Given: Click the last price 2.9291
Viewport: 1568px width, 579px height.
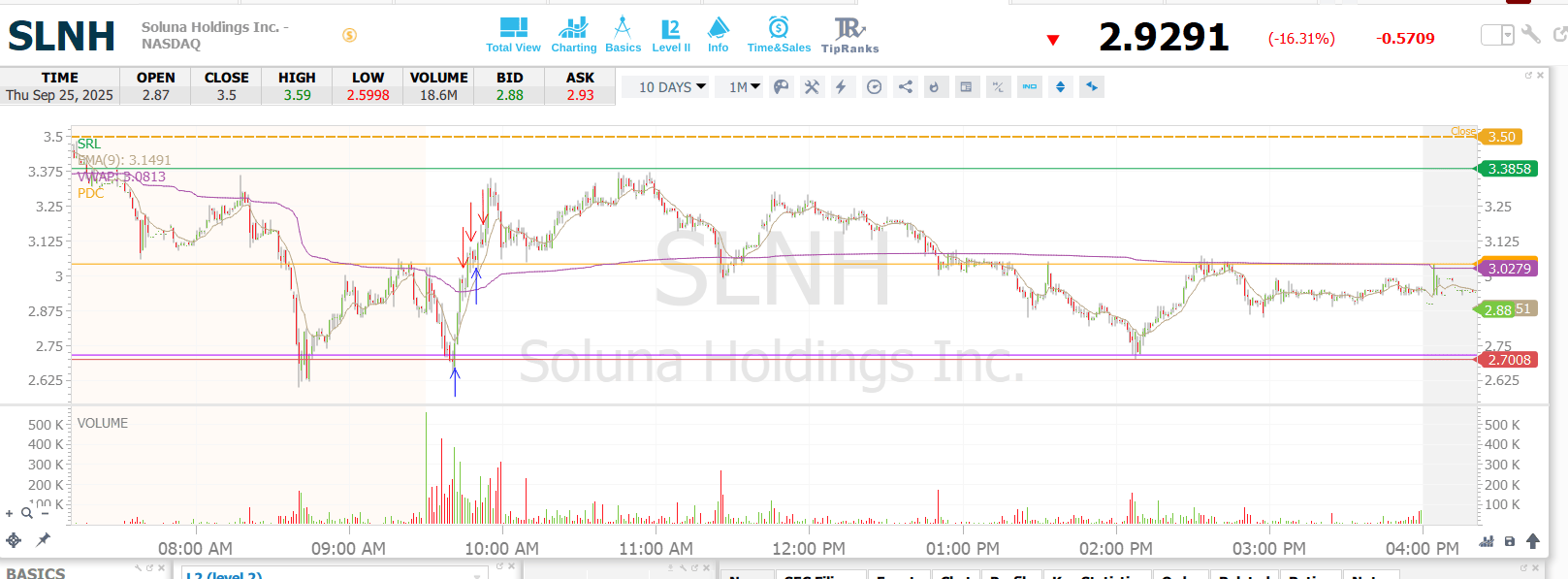Looking at the screenshot, I should (1164, 37).
